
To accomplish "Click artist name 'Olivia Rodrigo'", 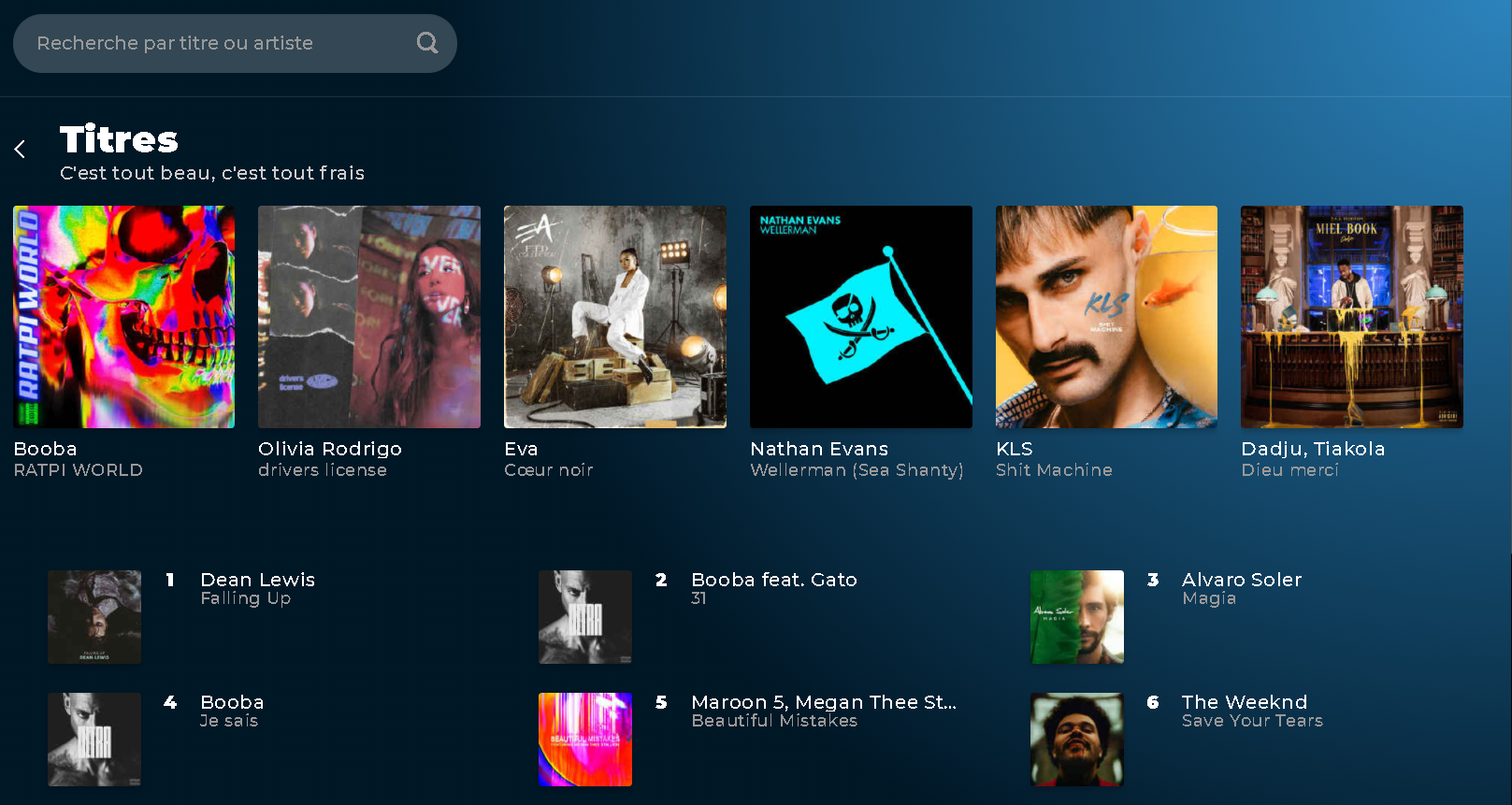I will 330,449.
